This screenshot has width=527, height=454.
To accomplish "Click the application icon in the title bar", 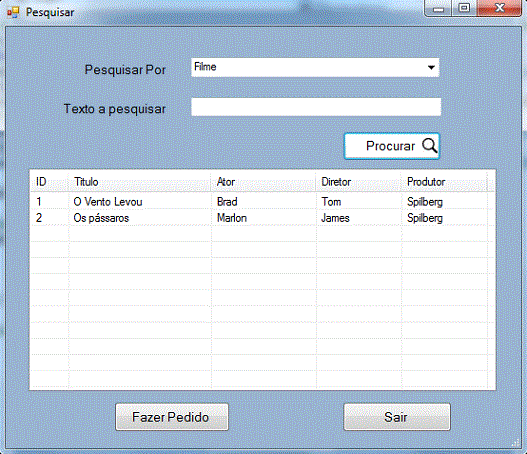I will [13, 12].
